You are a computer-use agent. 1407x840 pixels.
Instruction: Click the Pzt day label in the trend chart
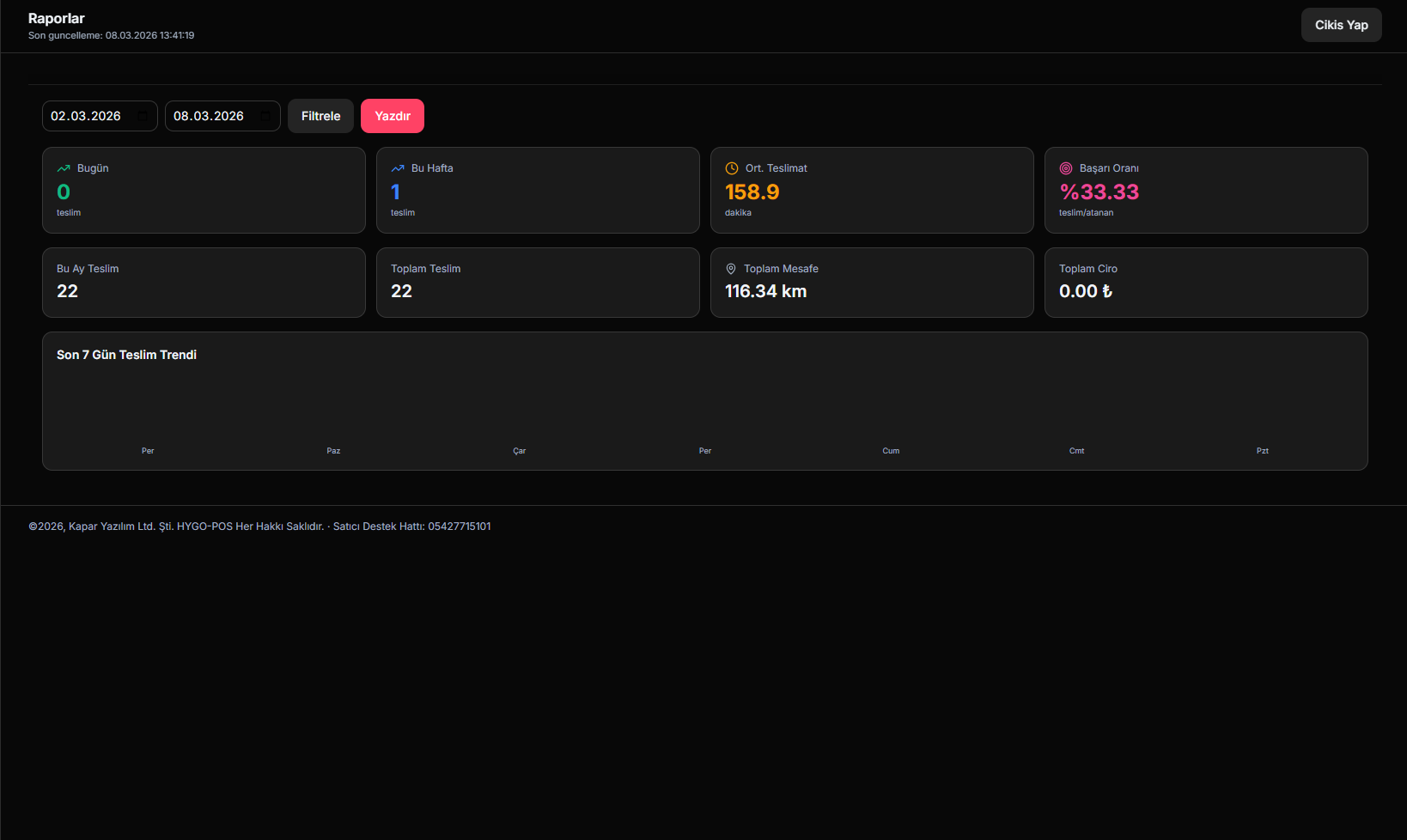point(1262,451)
